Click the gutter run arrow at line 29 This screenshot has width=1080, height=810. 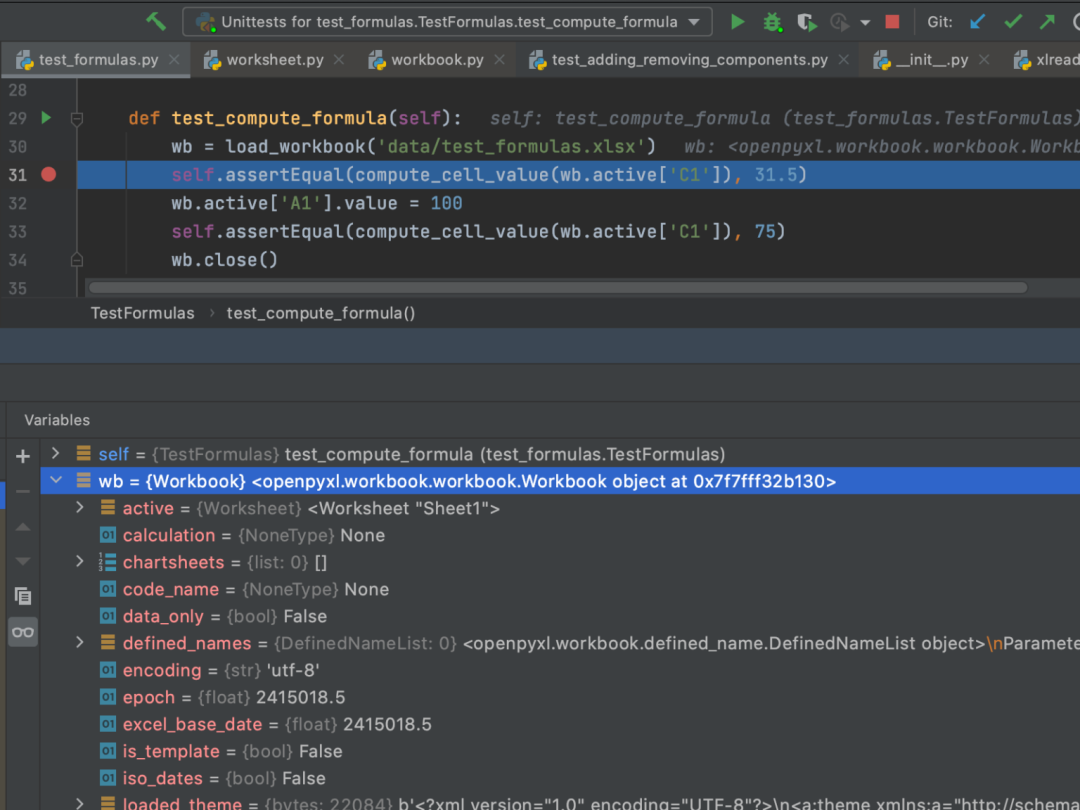[x=46, y=117]
